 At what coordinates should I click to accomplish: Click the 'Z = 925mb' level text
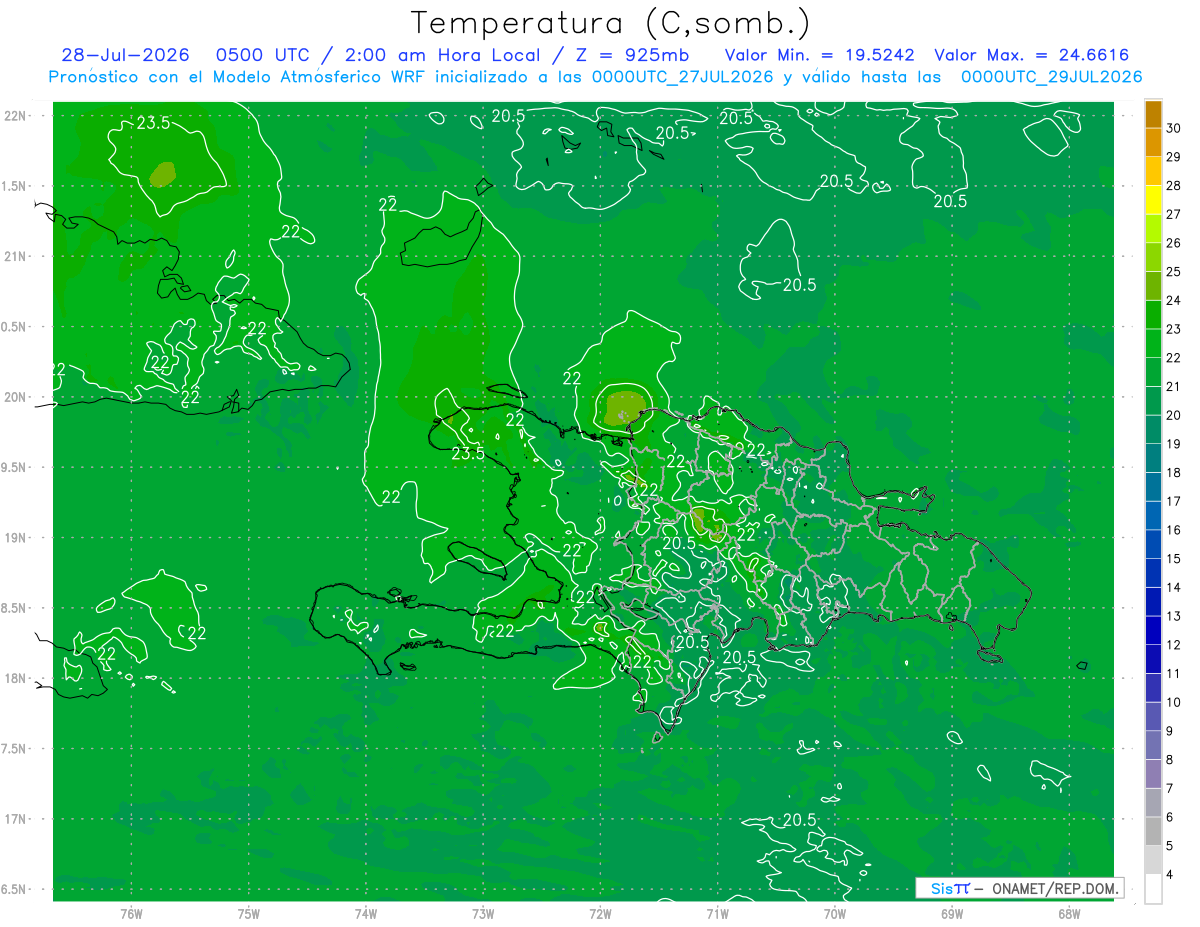630,55
